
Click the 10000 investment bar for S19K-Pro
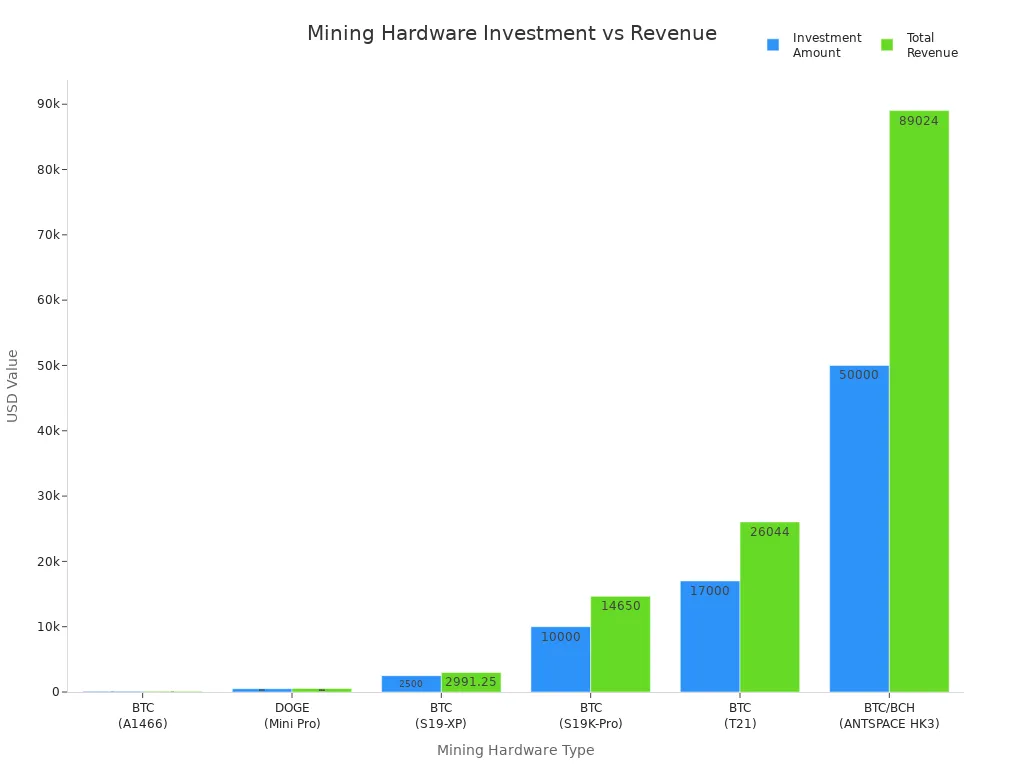point(560,660)
